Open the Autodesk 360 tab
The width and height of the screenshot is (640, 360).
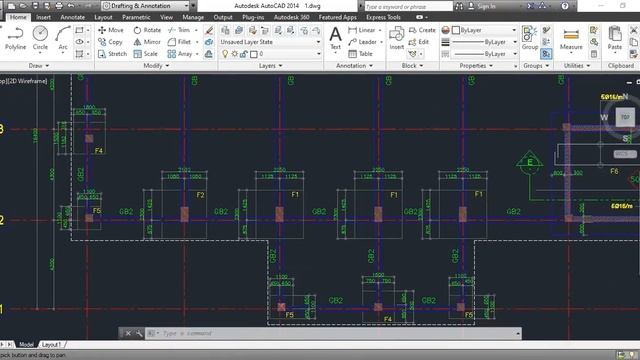click(x=291, y=17)
